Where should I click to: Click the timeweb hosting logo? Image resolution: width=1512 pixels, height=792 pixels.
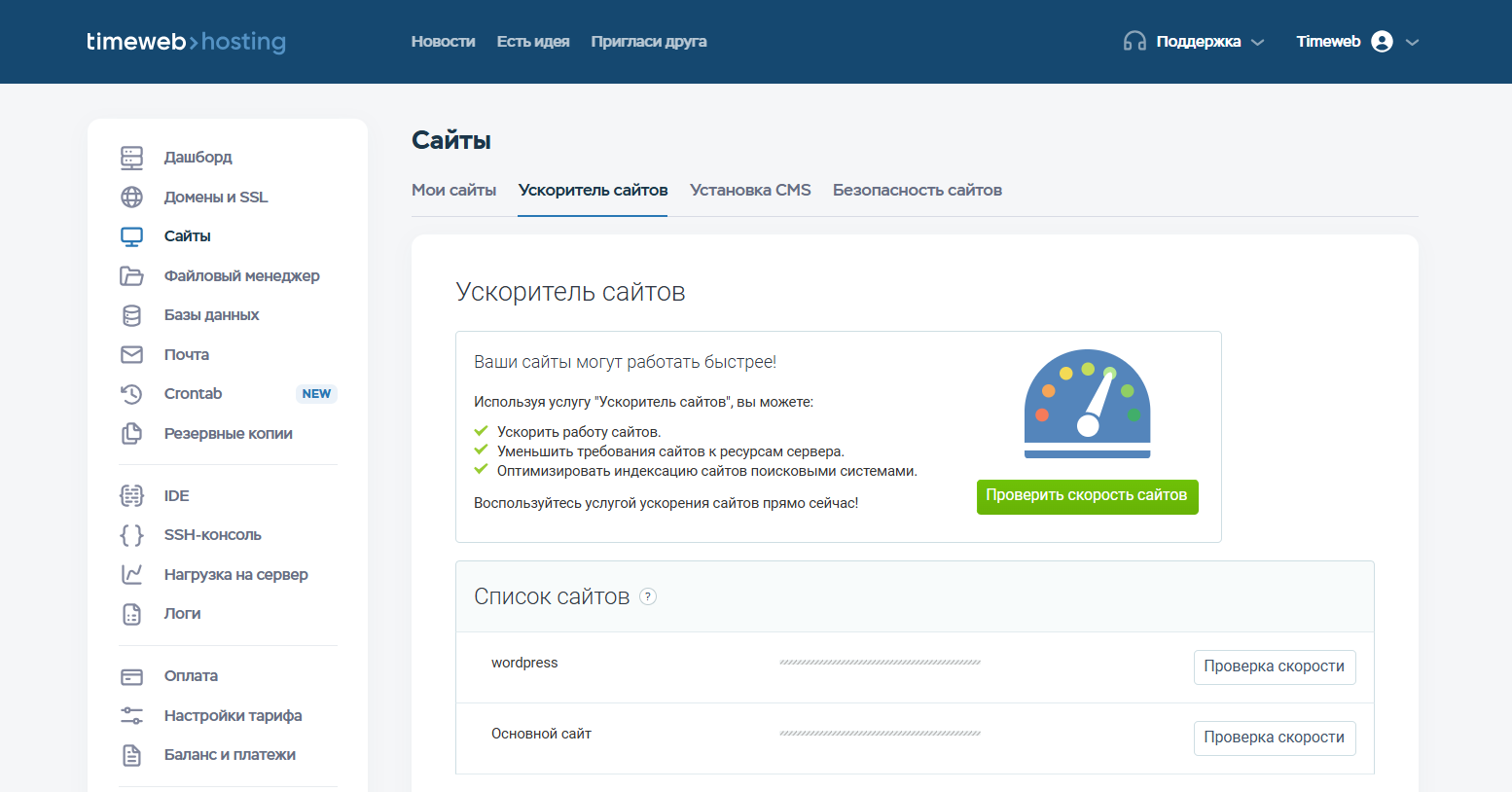[x=186, y=42]
